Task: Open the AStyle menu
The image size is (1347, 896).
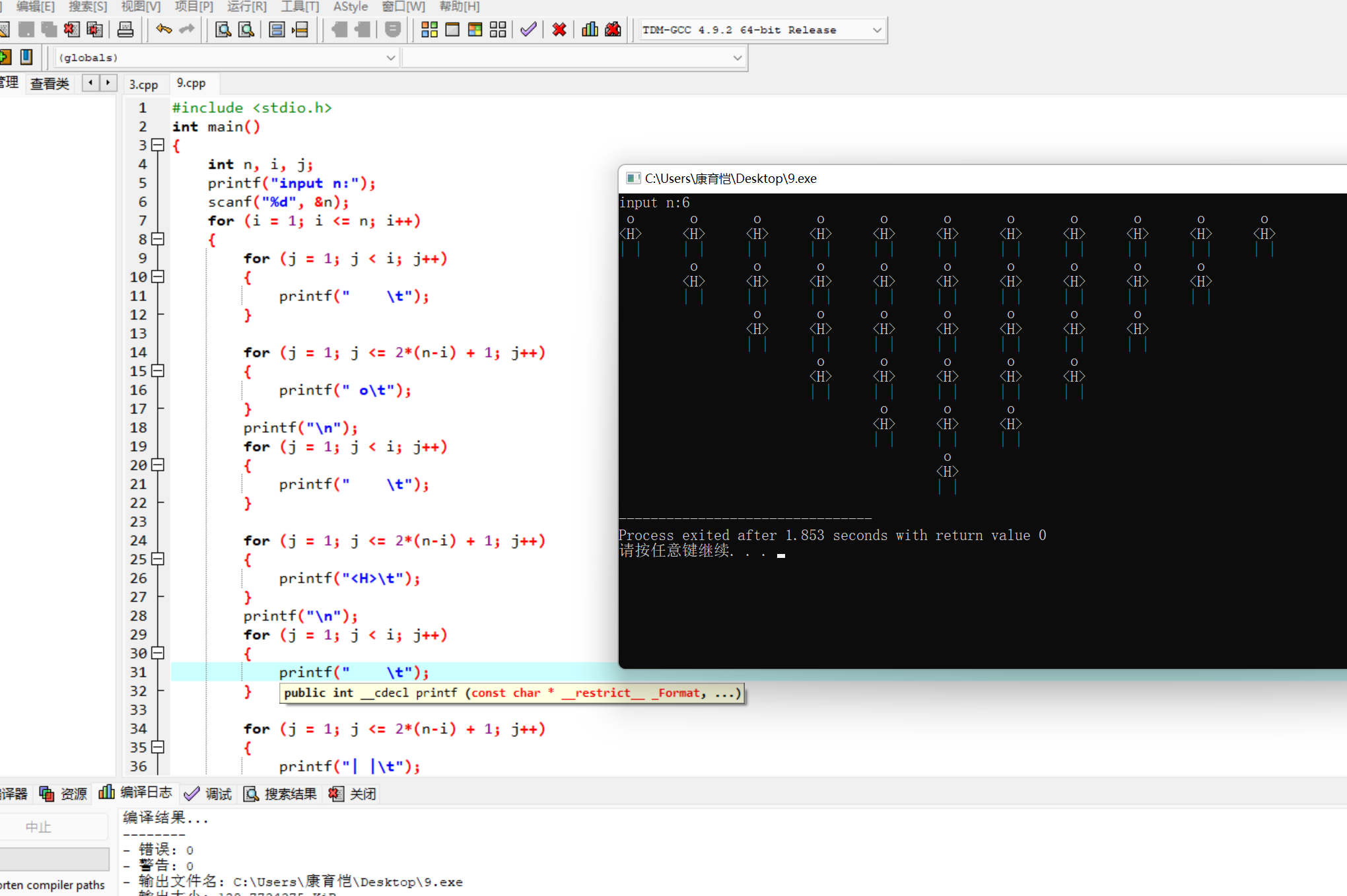Action: coord(350,7)
